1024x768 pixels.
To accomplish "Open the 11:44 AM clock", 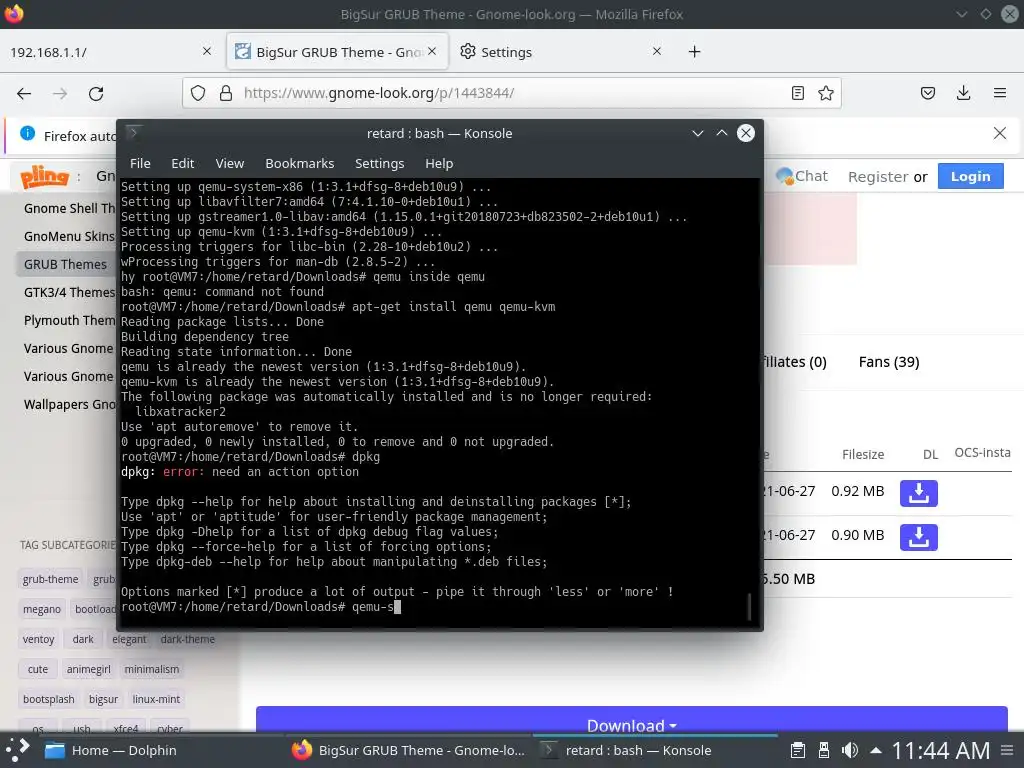I will pos(941,750).
